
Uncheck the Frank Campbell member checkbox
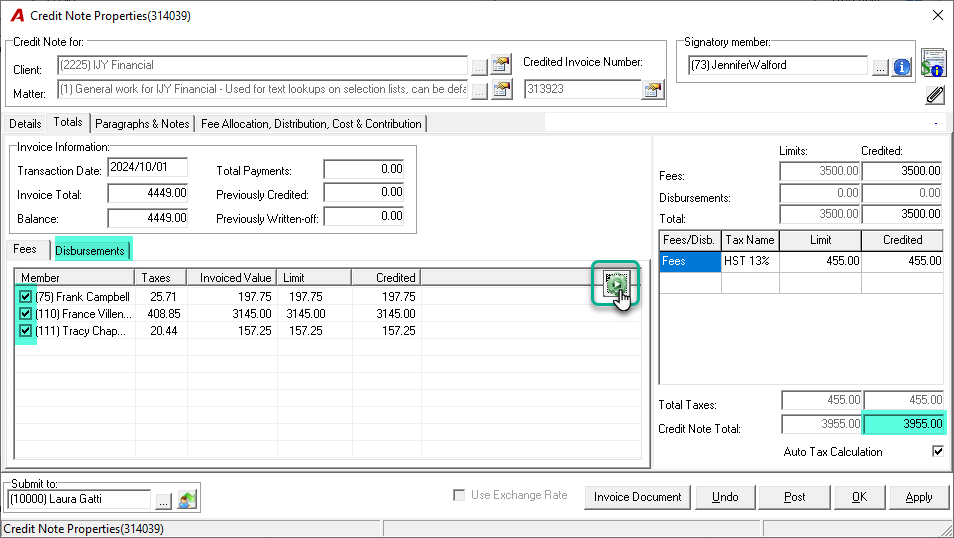pos(25,296)
